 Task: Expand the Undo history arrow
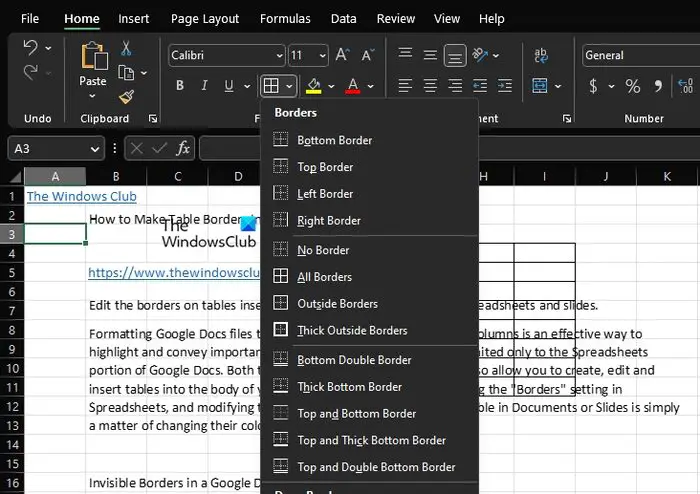[x=48, y=48]
